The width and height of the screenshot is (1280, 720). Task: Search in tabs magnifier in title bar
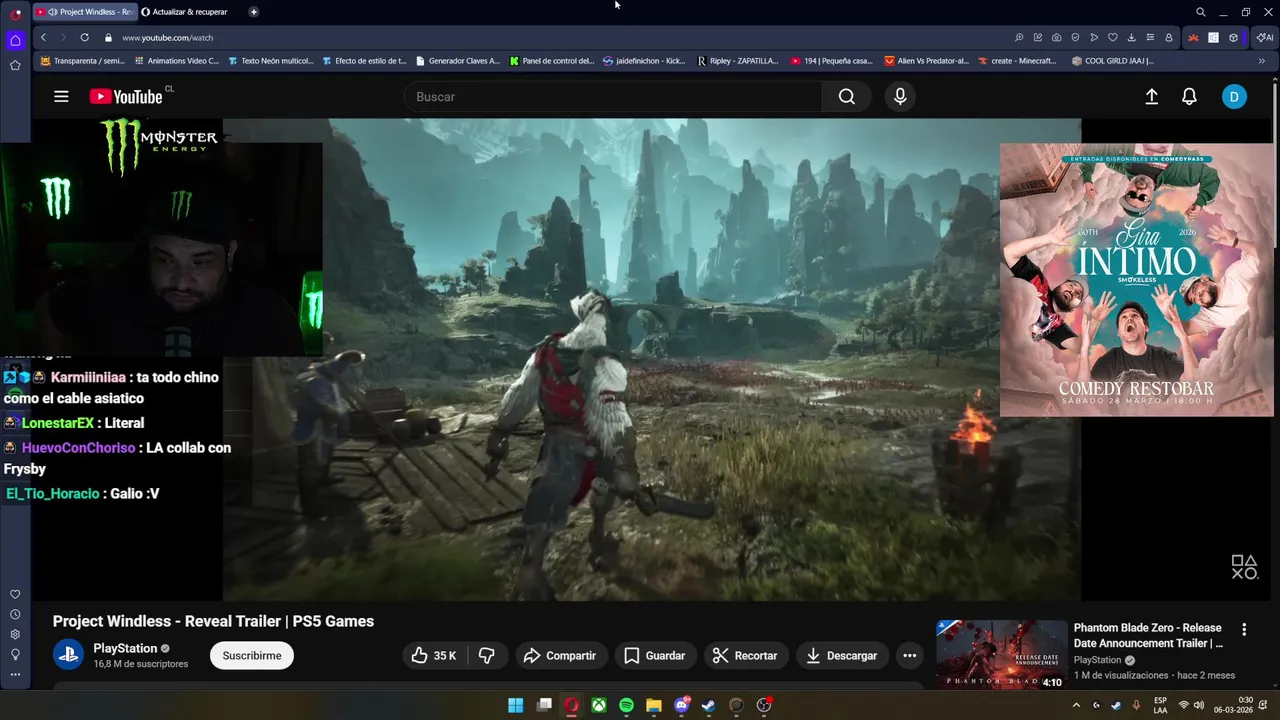(x=1200, y=12)
